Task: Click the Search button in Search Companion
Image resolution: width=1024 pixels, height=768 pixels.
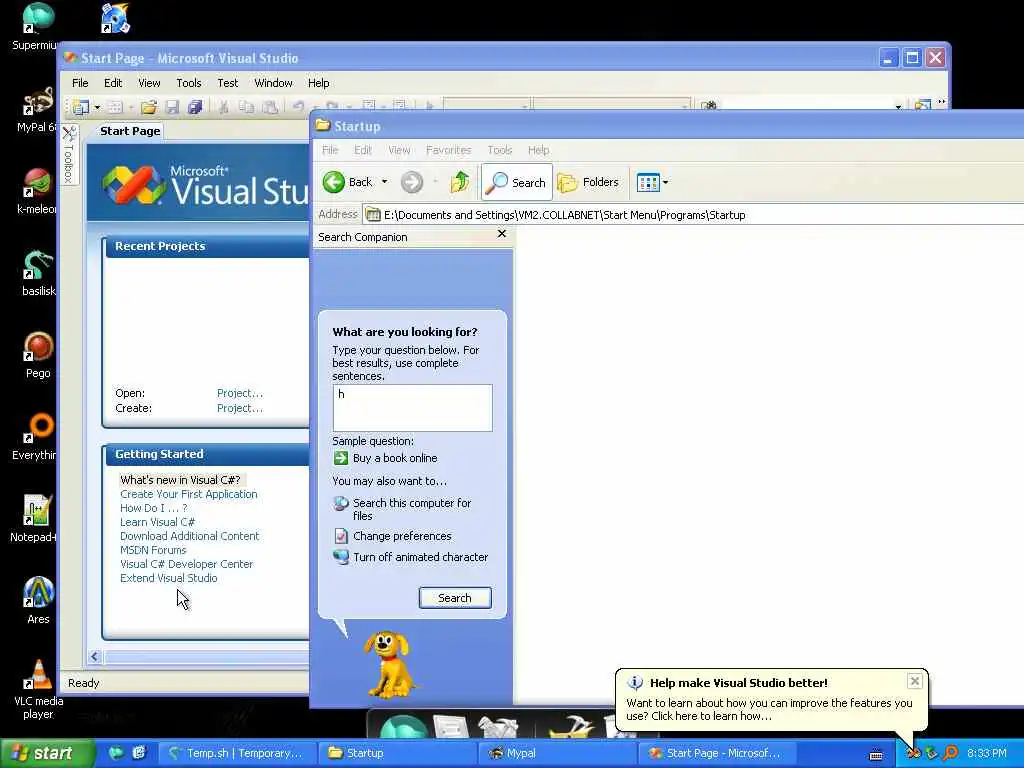Action: (455, 598)
